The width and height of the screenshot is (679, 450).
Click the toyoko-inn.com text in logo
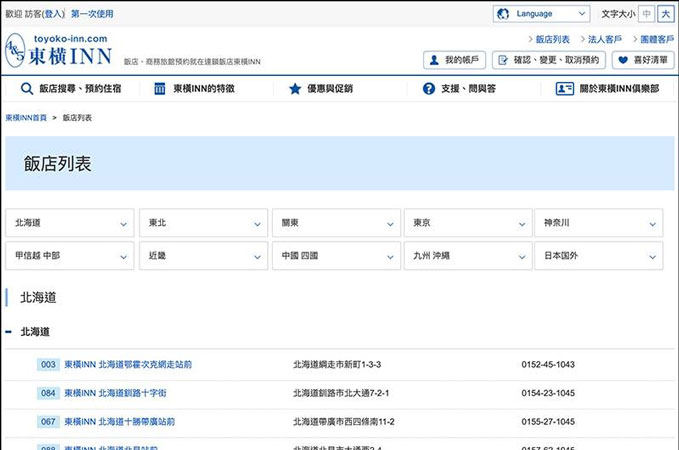click(71, 39)
